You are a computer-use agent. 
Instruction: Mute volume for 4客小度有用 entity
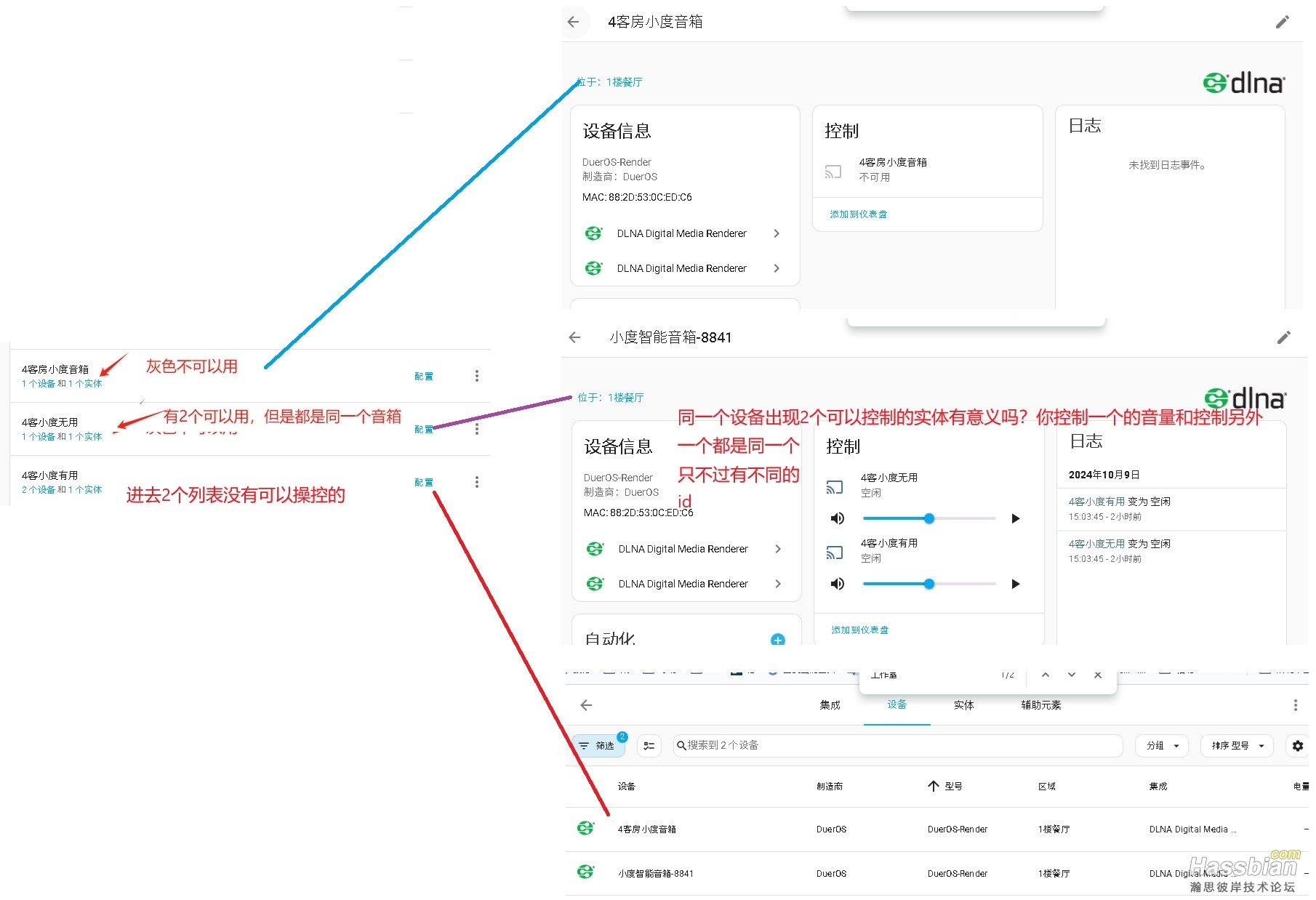838,584
